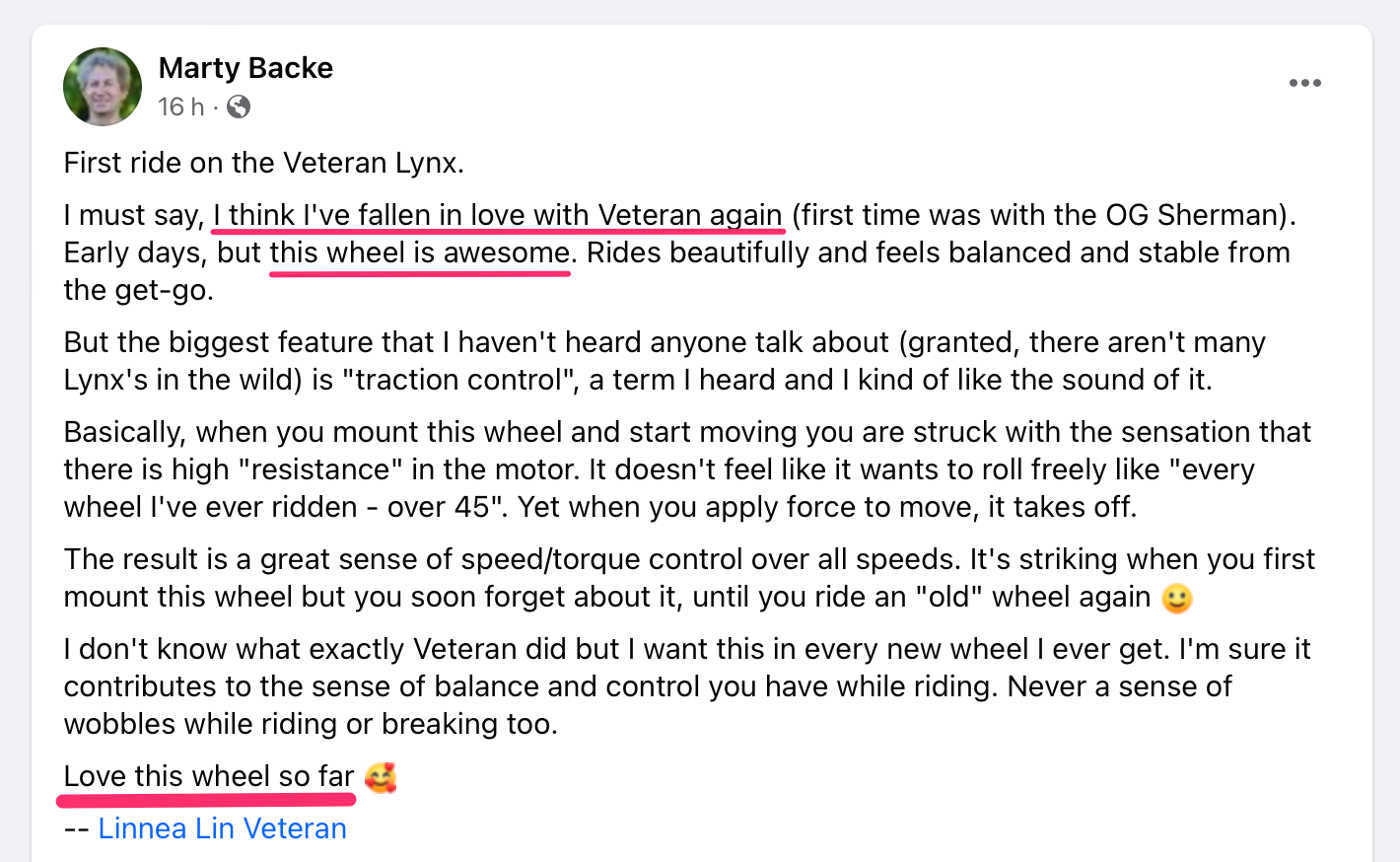The height and width of the screenshot is (862, 1400).
Task: Click the heart-face emoji after 'so far'
Action: tap(381, 777)
